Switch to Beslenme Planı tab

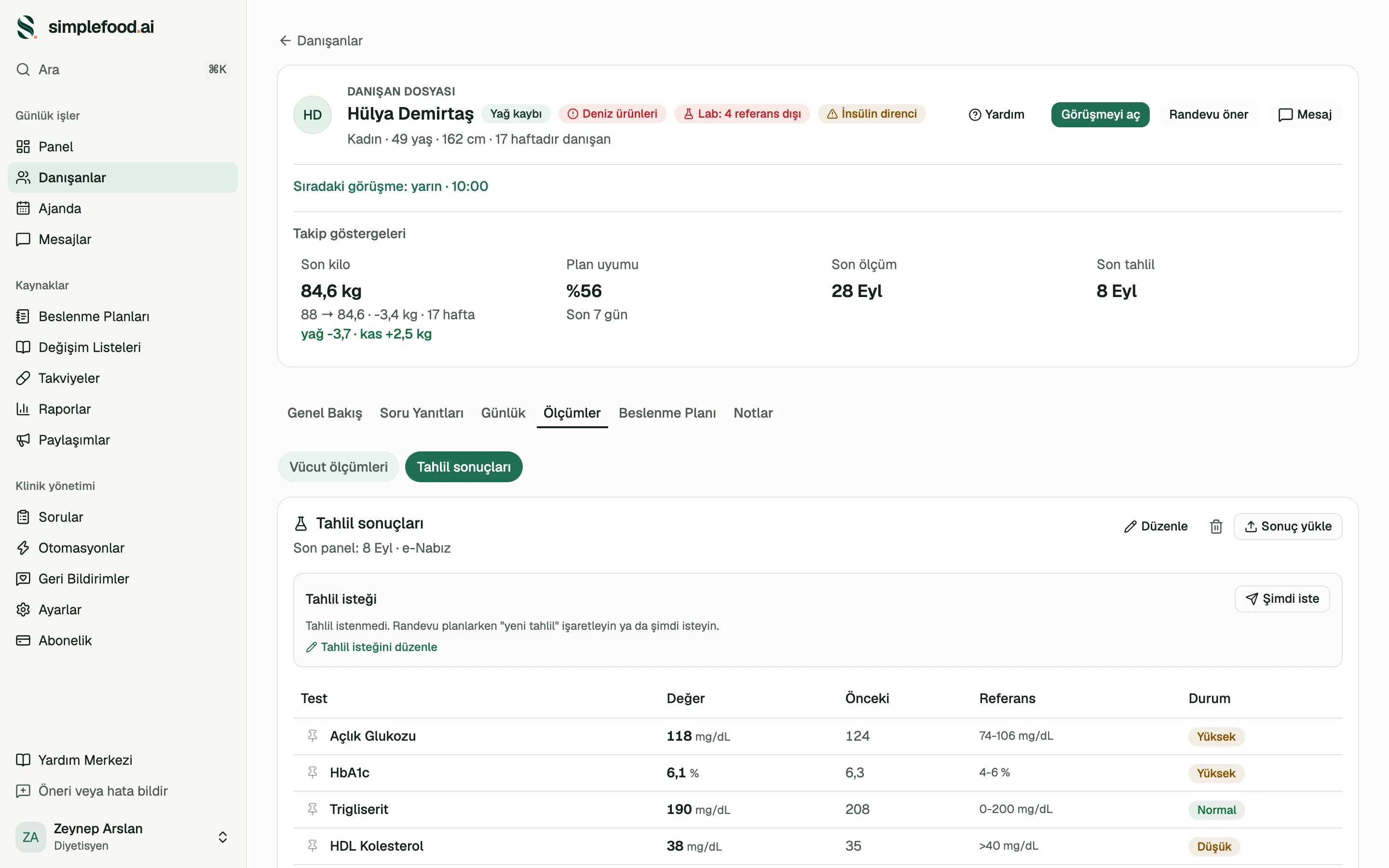[667, 413]
